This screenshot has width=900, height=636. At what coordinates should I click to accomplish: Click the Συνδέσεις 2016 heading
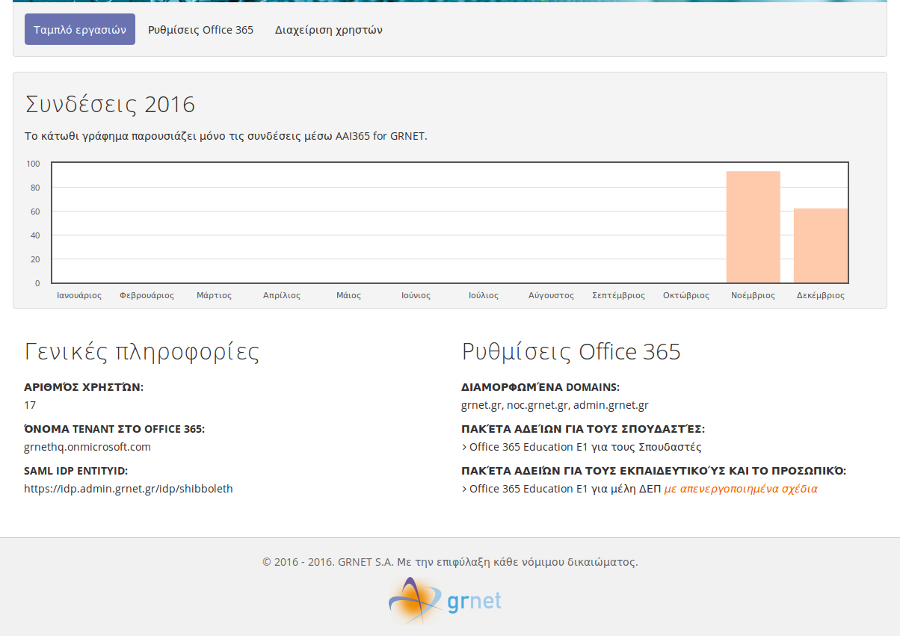point(110,104)
